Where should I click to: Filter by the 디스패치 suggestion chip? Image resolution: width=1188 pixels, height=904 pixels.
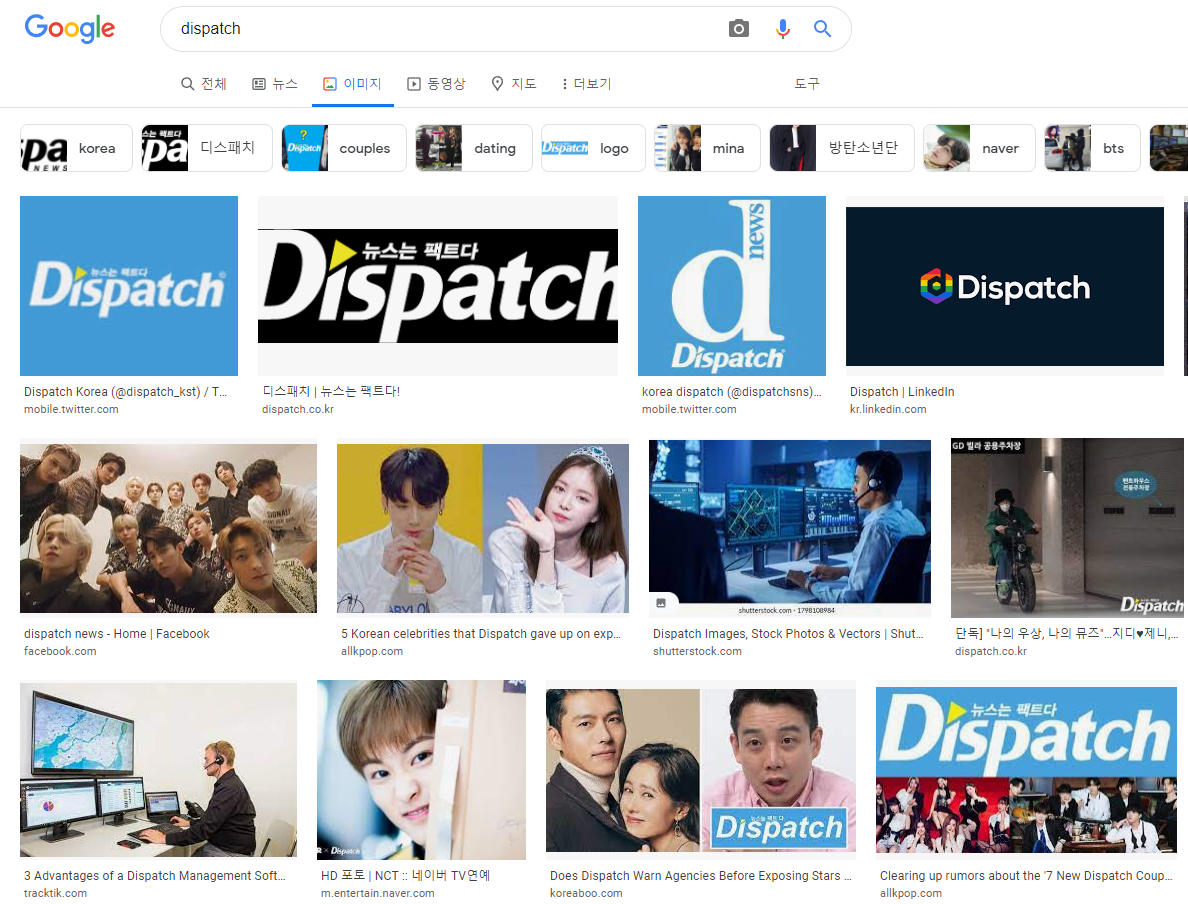[207, 148]
